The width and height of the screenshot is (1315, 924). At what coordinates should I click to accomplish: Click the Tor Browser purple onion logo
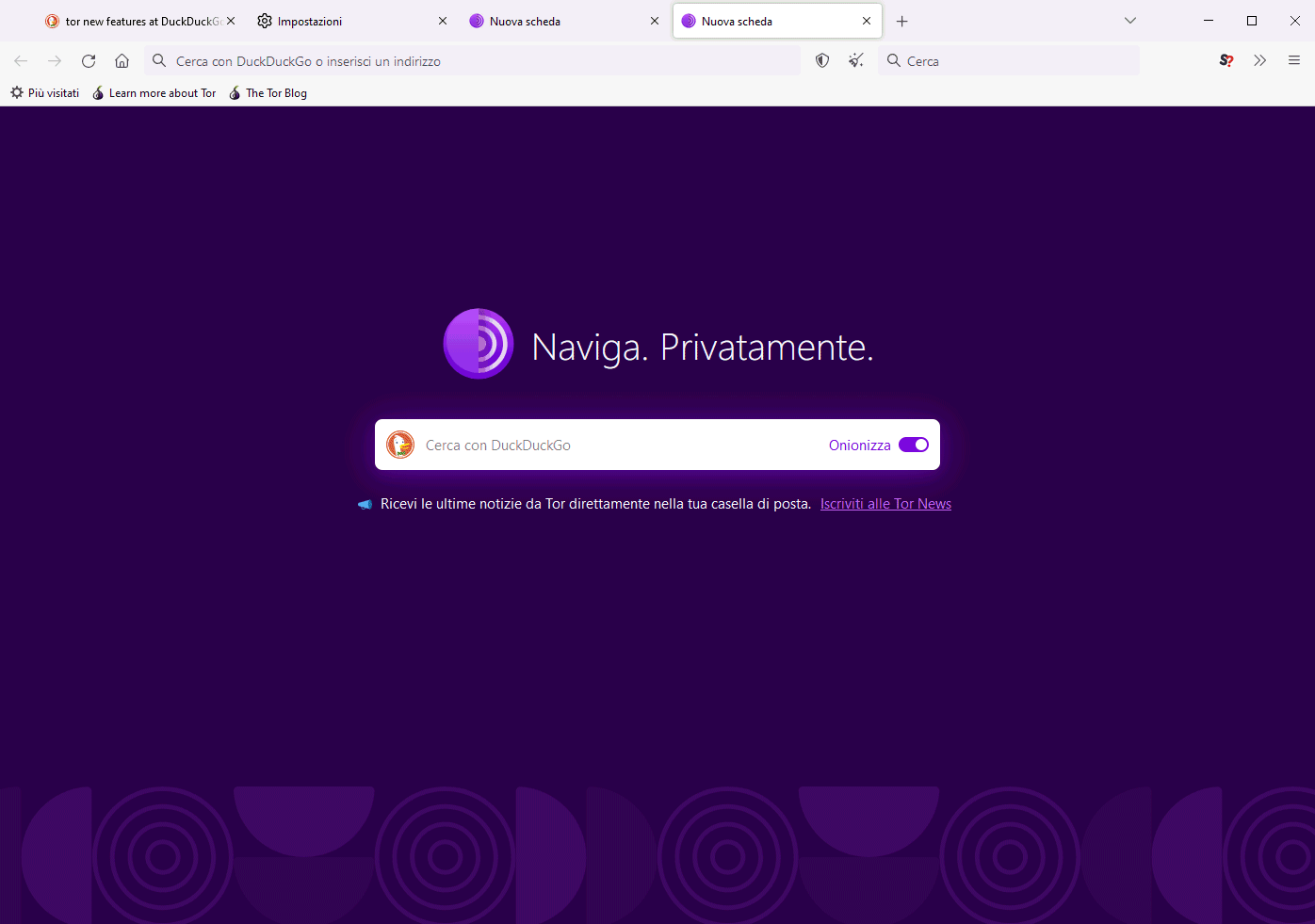tap(479, 344)
